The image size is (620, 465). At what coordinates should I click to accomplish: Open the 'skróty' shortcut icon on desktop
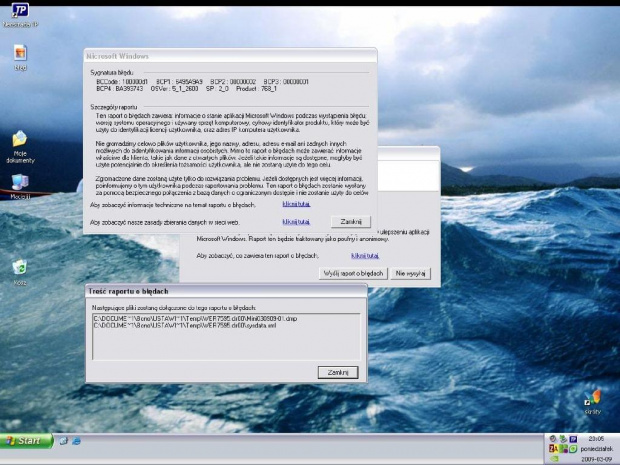(592, 403)
